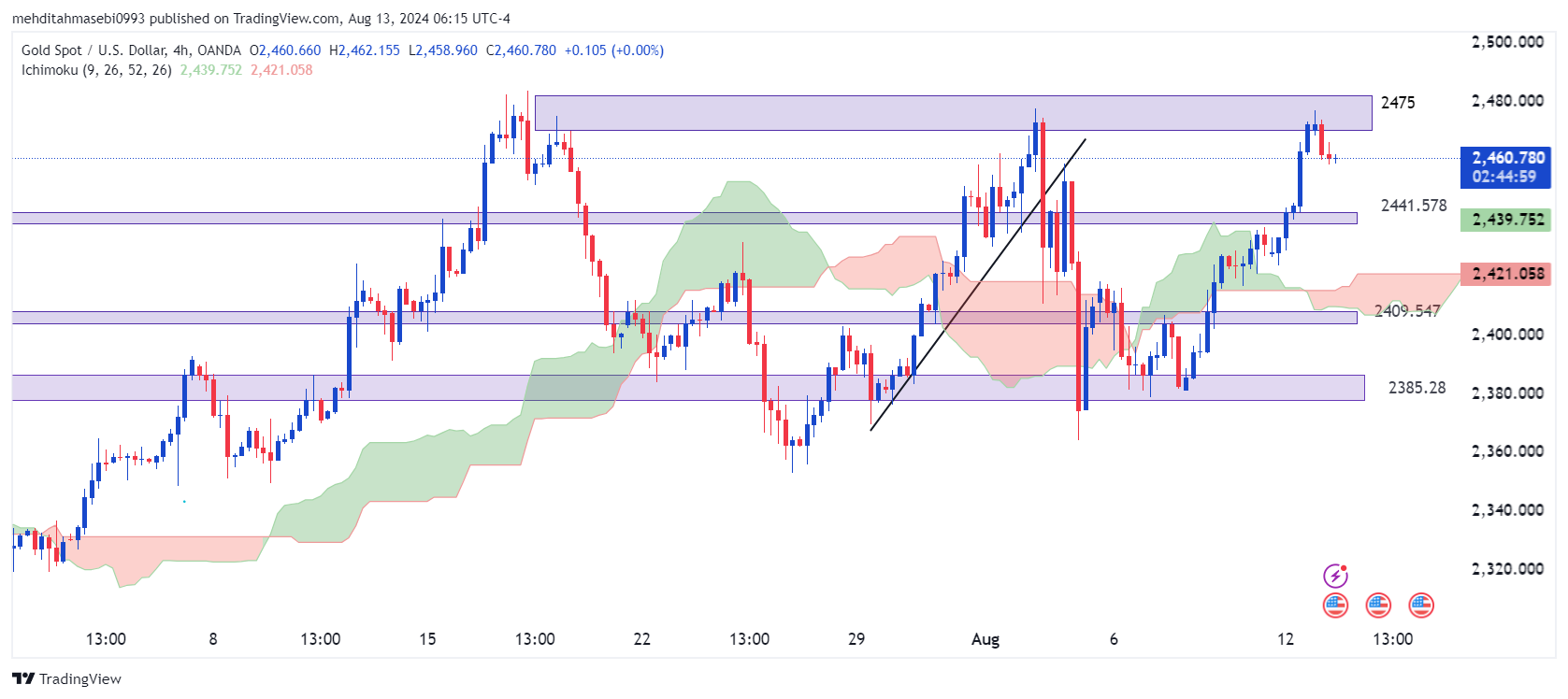Viewport: 1568px width, 699px height.
Task: Click the 2,380.000 price axis label
Action: [x=1507, y=393]
